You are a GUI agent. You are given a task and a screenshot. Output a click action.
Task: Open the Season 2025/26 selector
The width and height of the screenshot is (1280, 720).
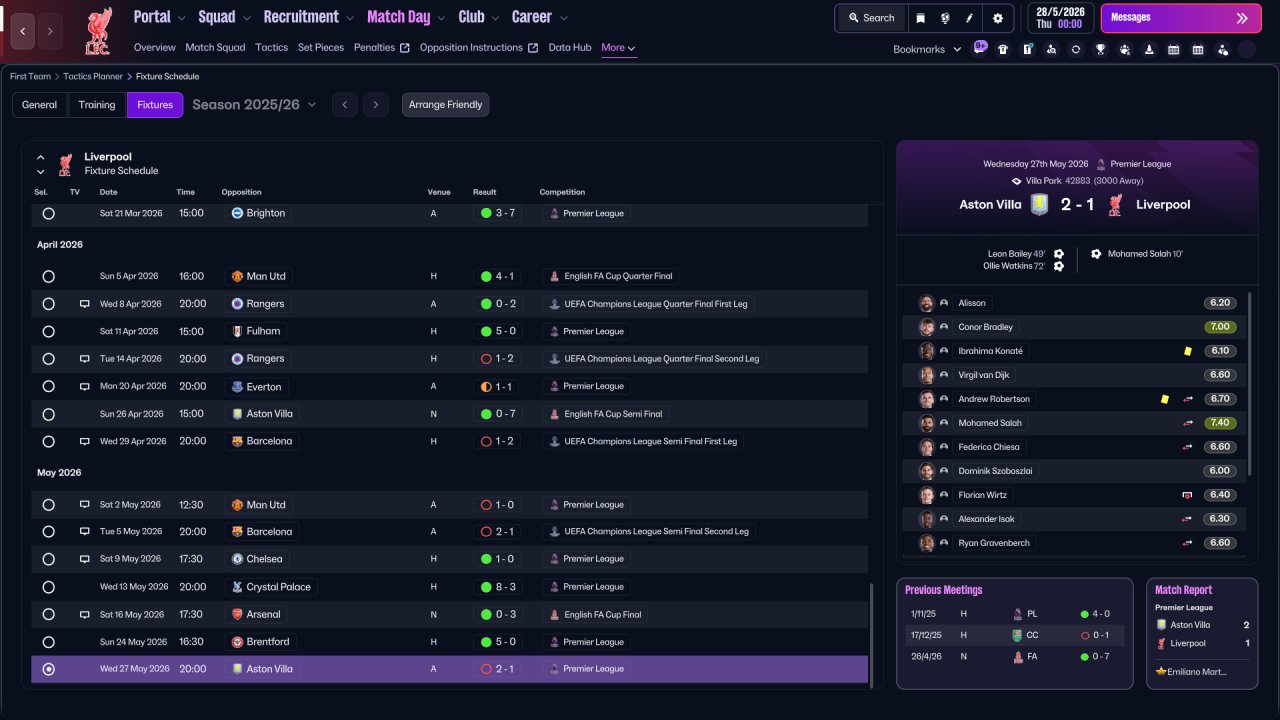(254, 104)
